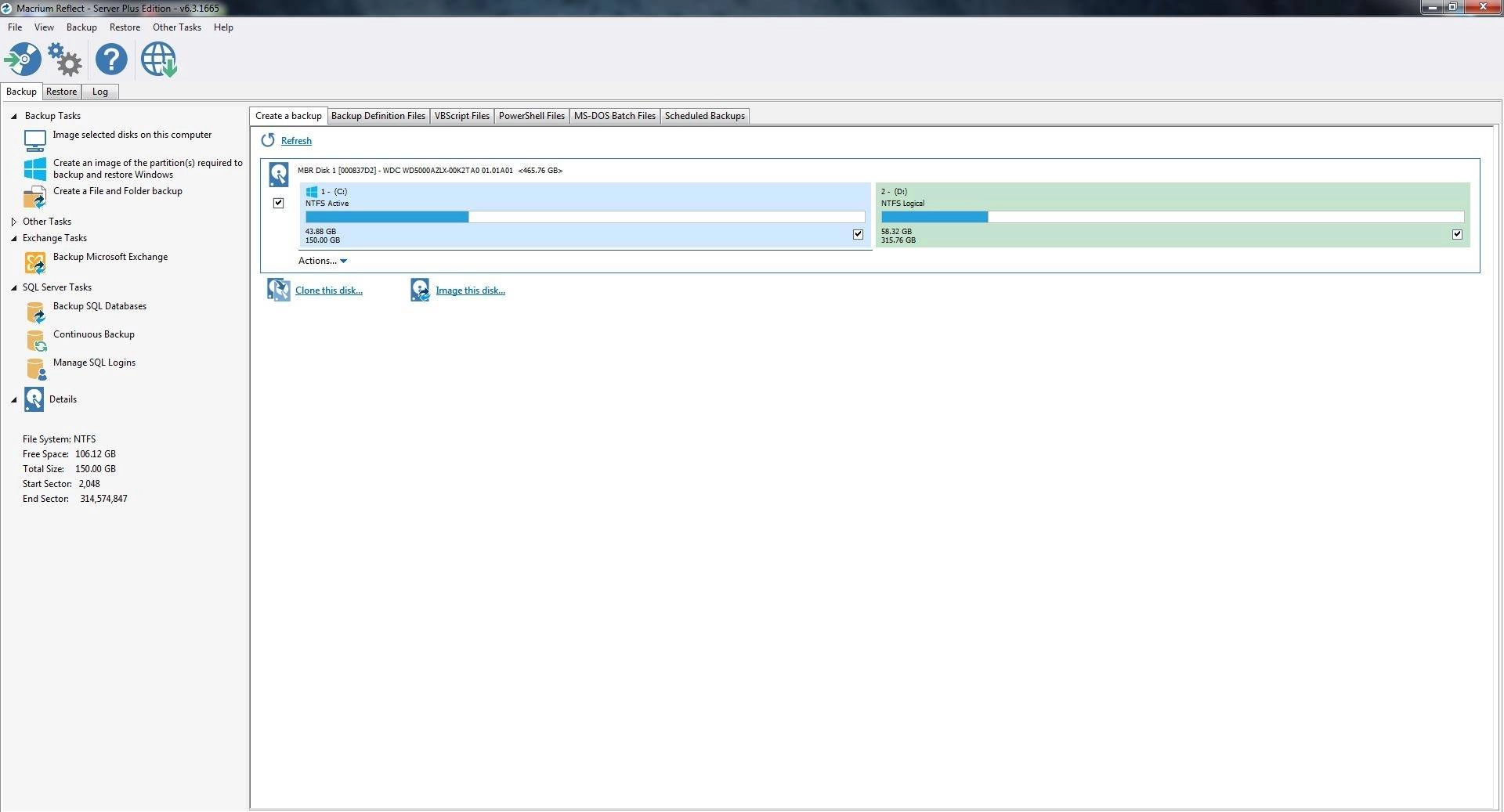The width and height of the screenshot is (1504, 812).
Task: Collapse the Exchange Tasks section
Action: pyautogui.click(x=13, y=238)
